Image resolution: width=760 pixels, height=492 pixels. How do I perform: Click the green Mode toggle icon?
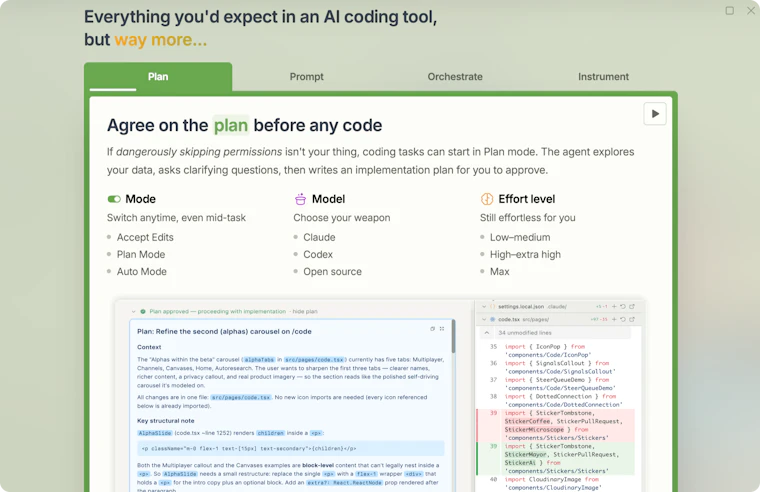114,199
